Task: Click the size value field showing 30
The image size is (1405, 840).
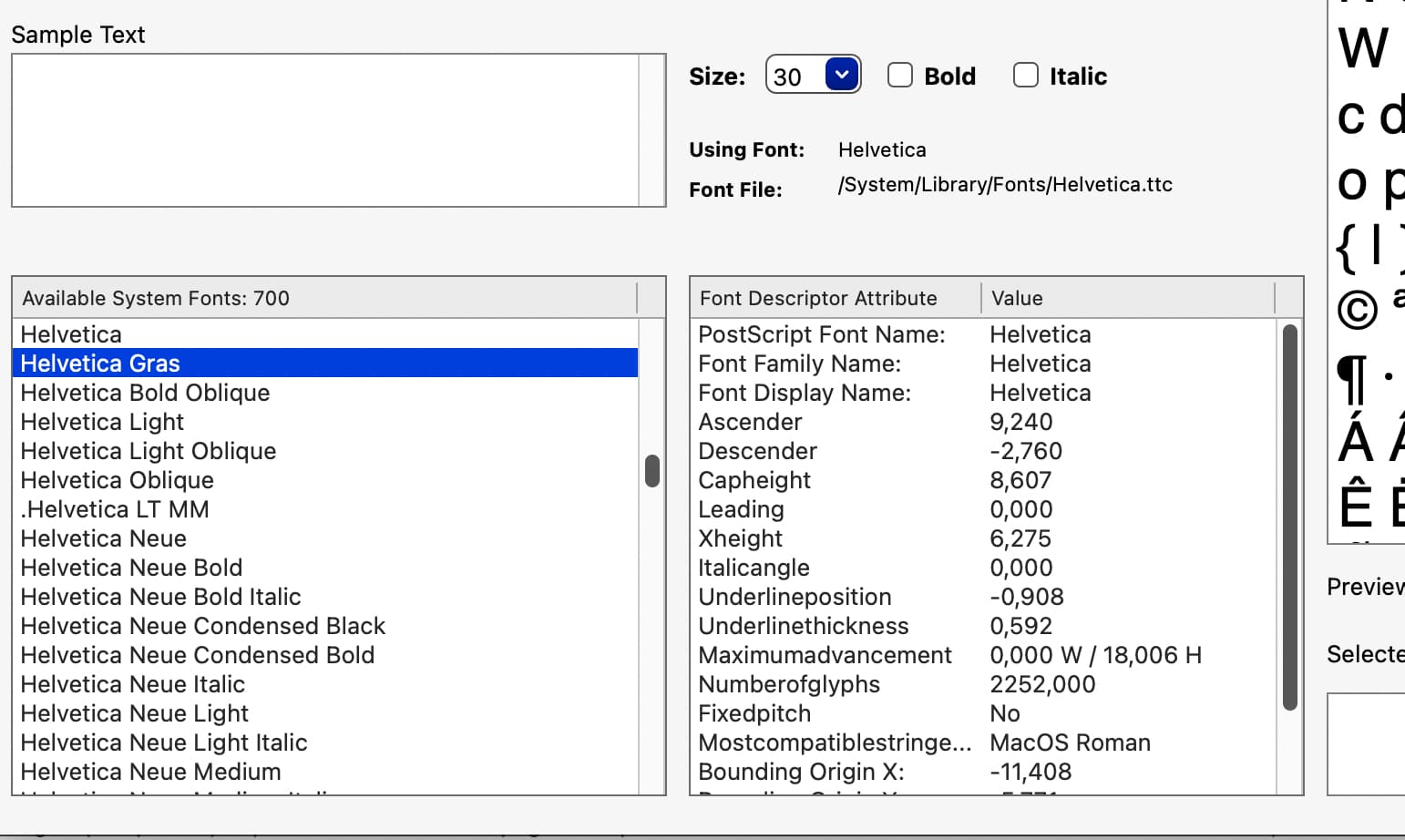Action: [x=795, y=76]
